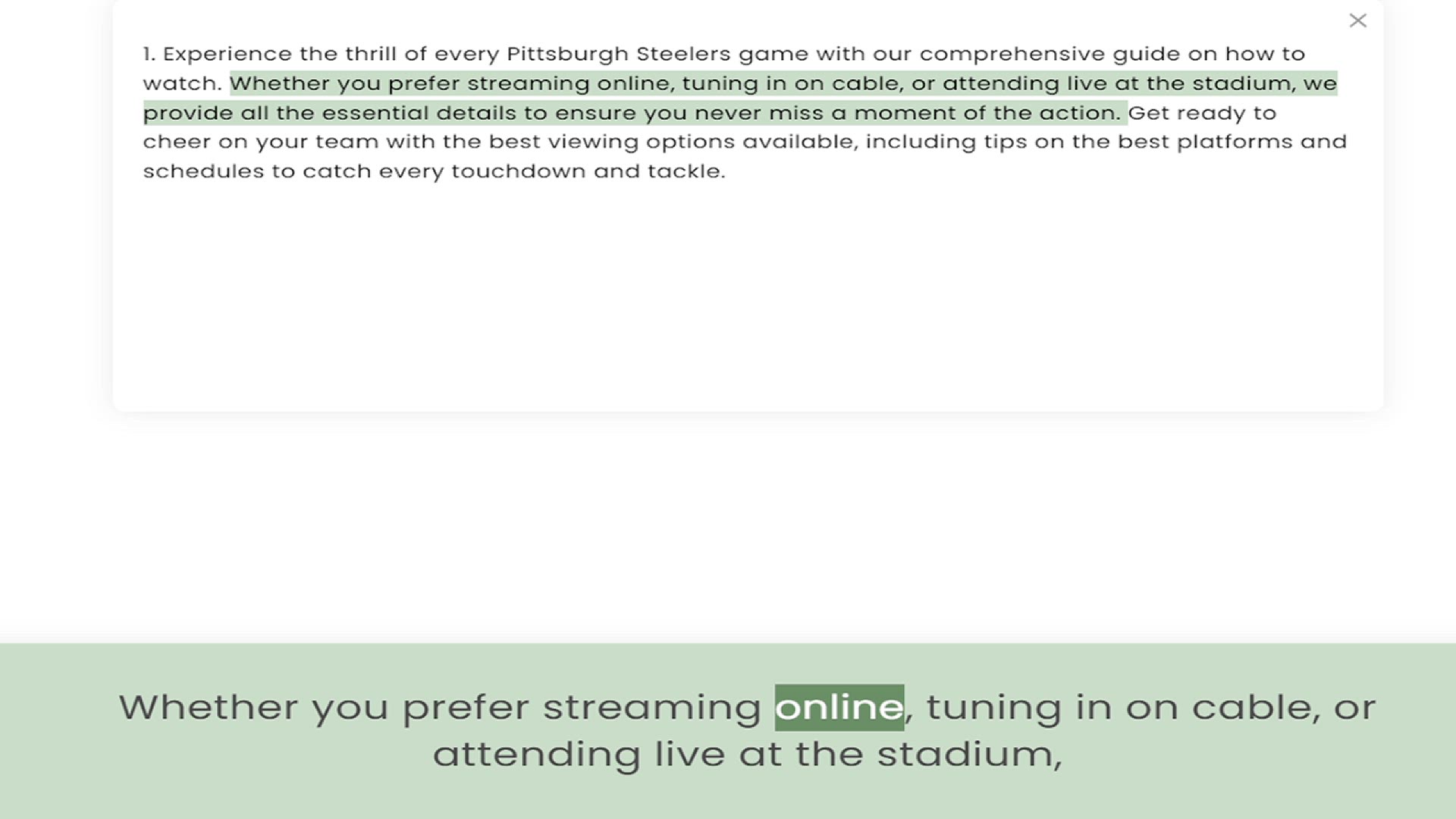Click the word "platforms" in the paragraph
This screenshot has width=1456, height=819.
point(1235,142)
